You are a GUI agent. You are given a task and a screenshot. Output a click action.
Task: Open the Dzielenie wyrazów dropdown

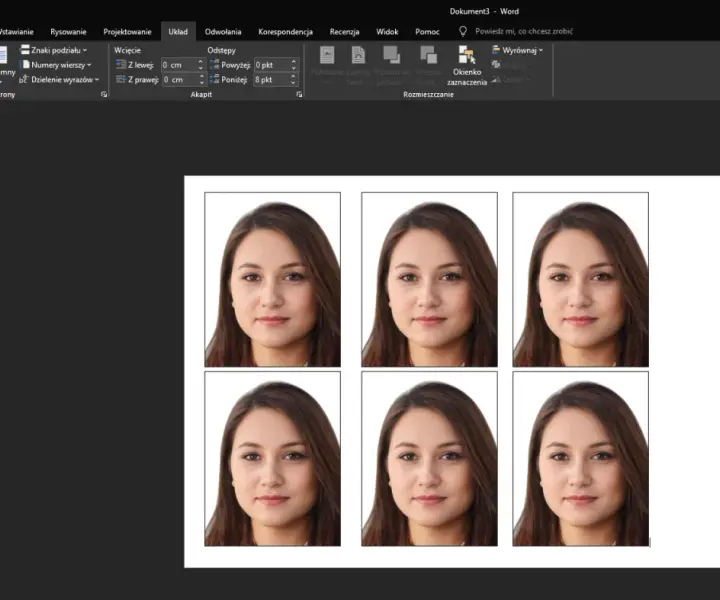tap(59, 79)
